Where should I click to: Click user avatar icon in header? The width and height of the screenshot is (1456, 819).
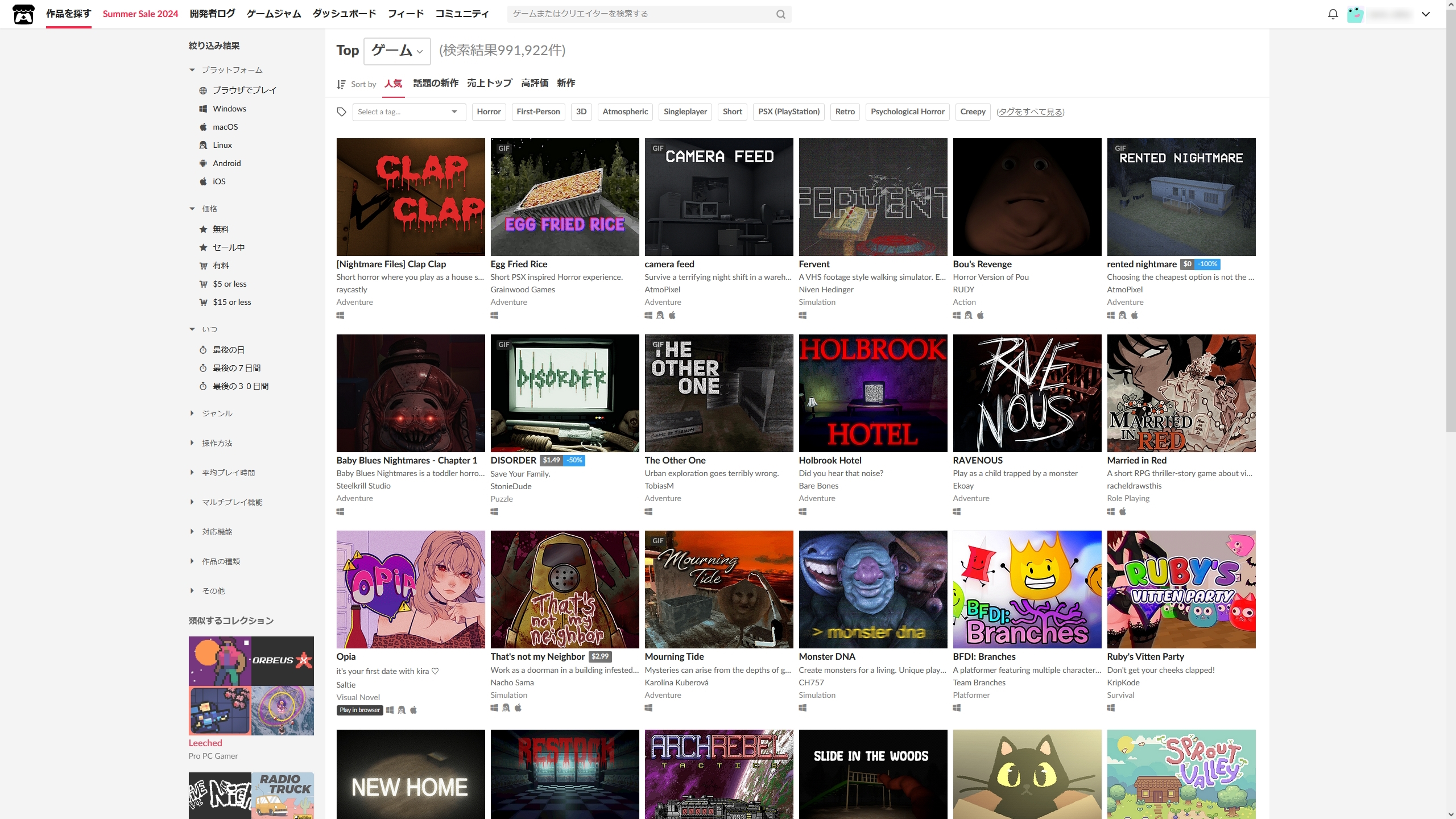point(1355,14)
